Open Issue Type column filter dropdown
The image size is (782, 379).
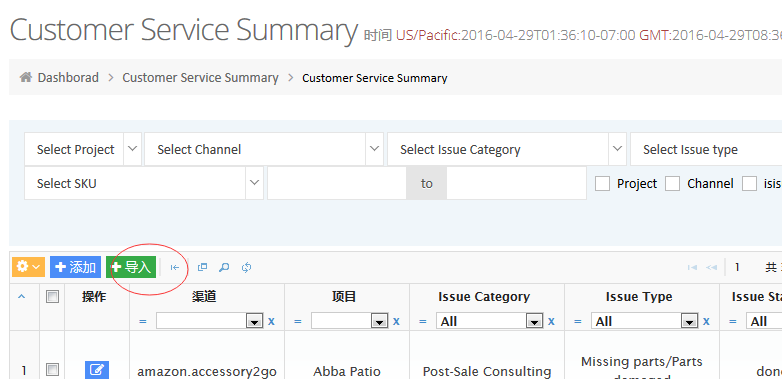644,321
